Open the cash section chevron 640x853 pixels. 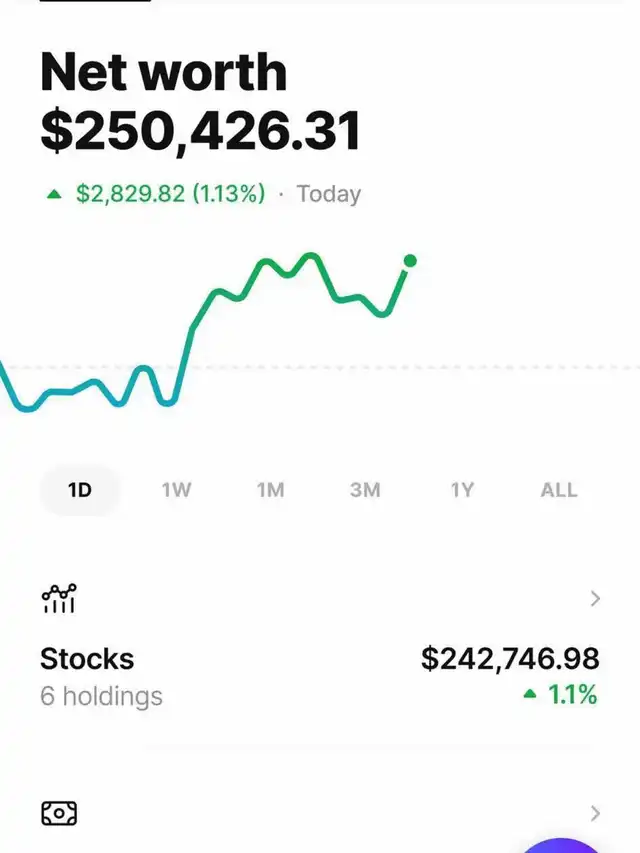click(595, 812)
